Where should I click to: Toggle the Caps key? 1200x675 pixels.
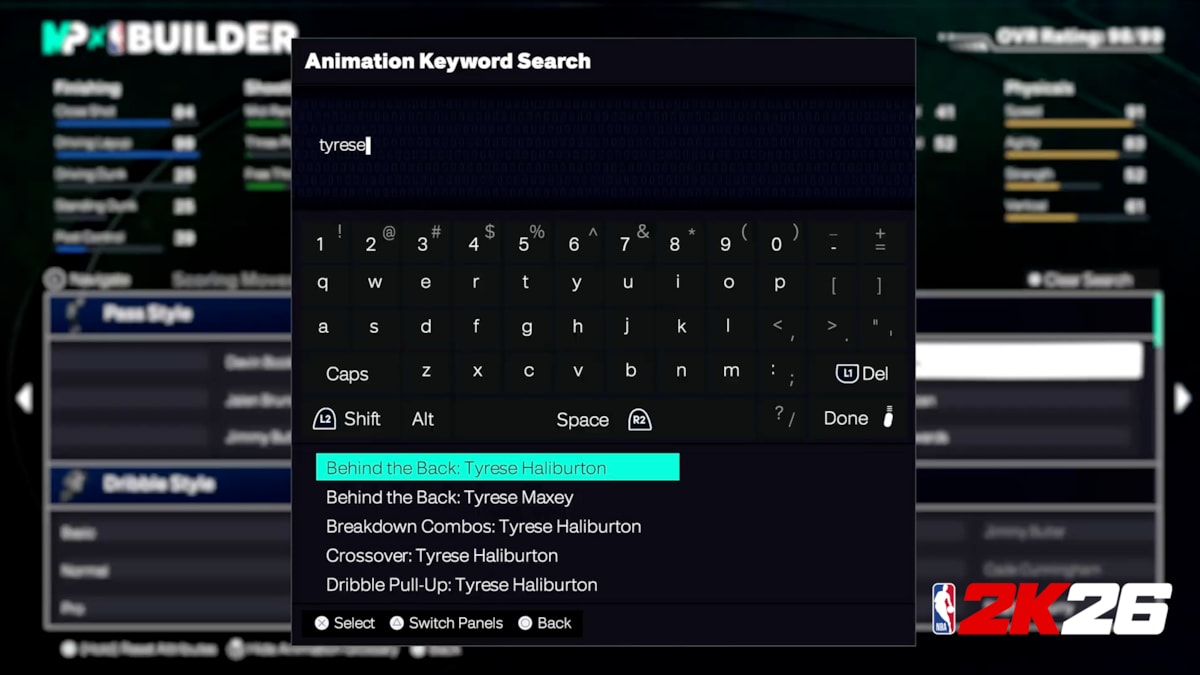(x=347, y=373)
